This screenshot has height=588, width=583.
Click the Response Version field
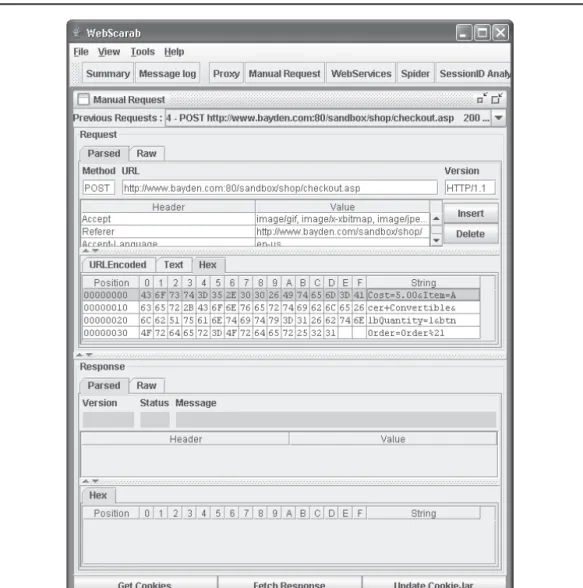click(x=108, y=420)
